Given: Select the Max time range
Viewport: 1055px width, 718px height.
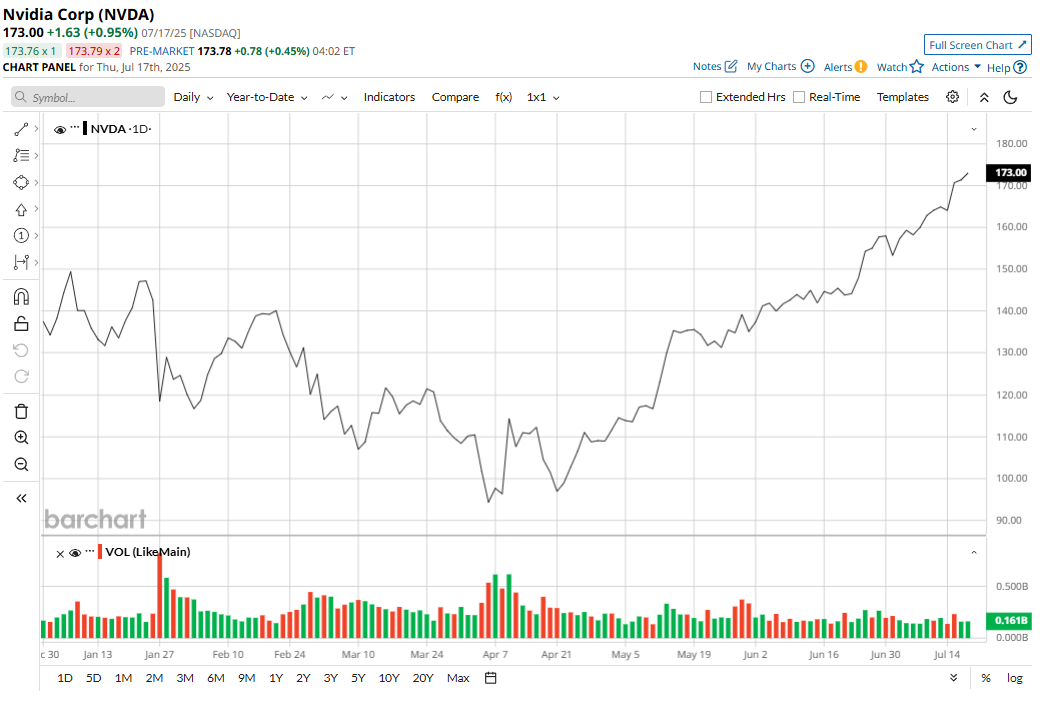Looking at the screenshot, I should [x=458, y=678].
